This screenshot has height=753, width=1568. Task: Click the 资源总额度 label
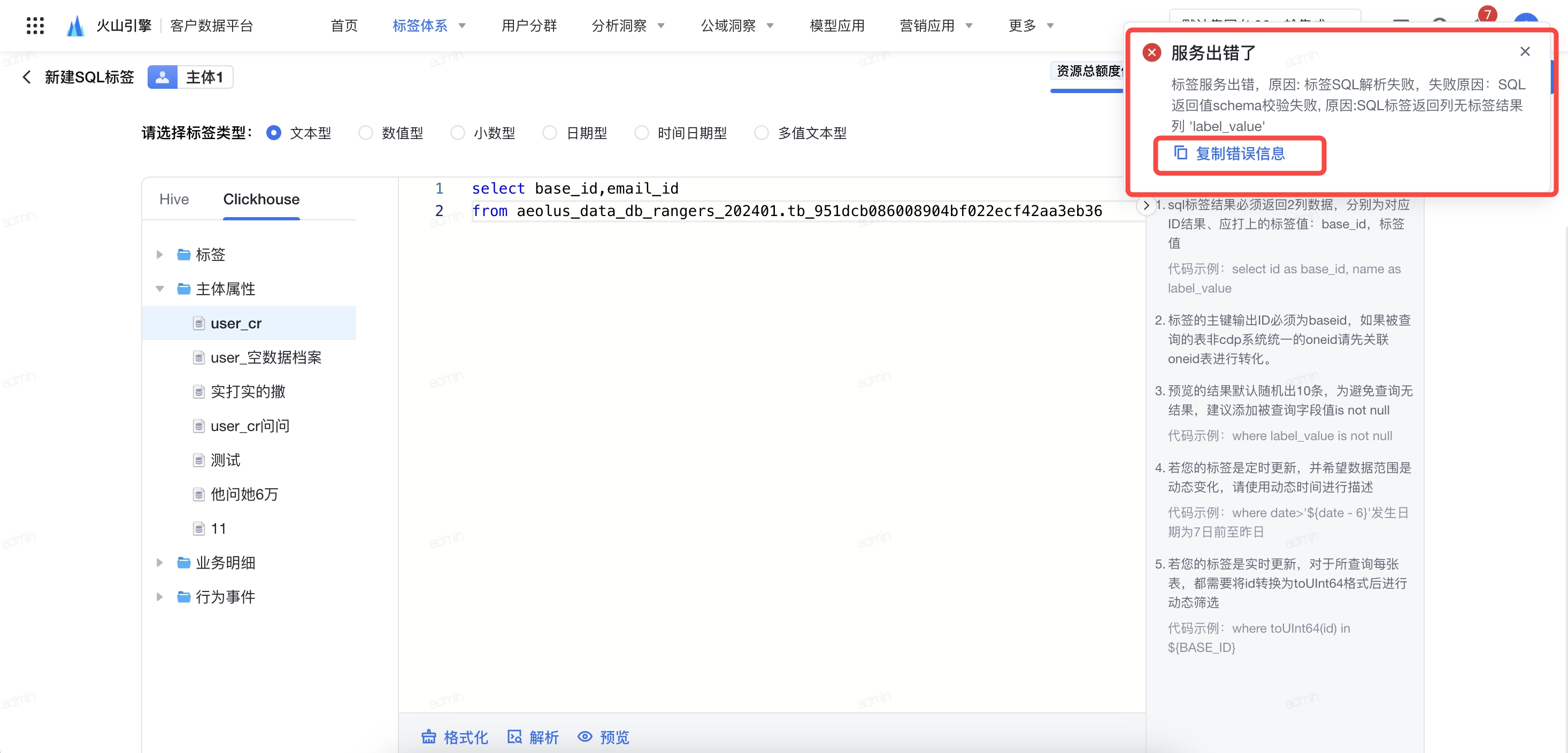point(1089,71)
